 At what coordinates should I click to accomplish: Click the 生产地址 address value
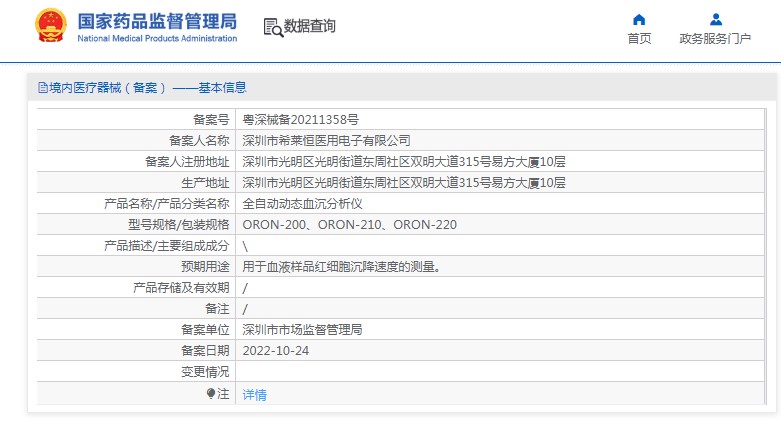click(x=404, y=182)
